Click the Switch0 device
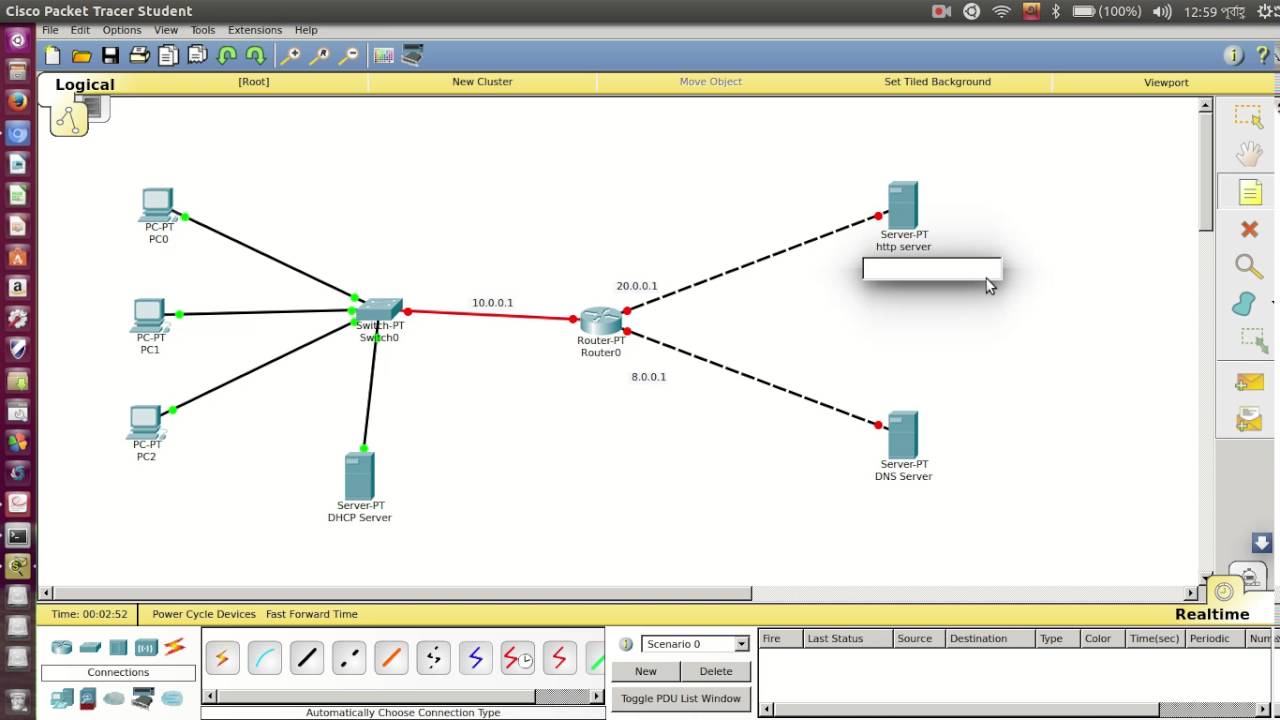The image size is (1280, 720). tap(380, 310)
